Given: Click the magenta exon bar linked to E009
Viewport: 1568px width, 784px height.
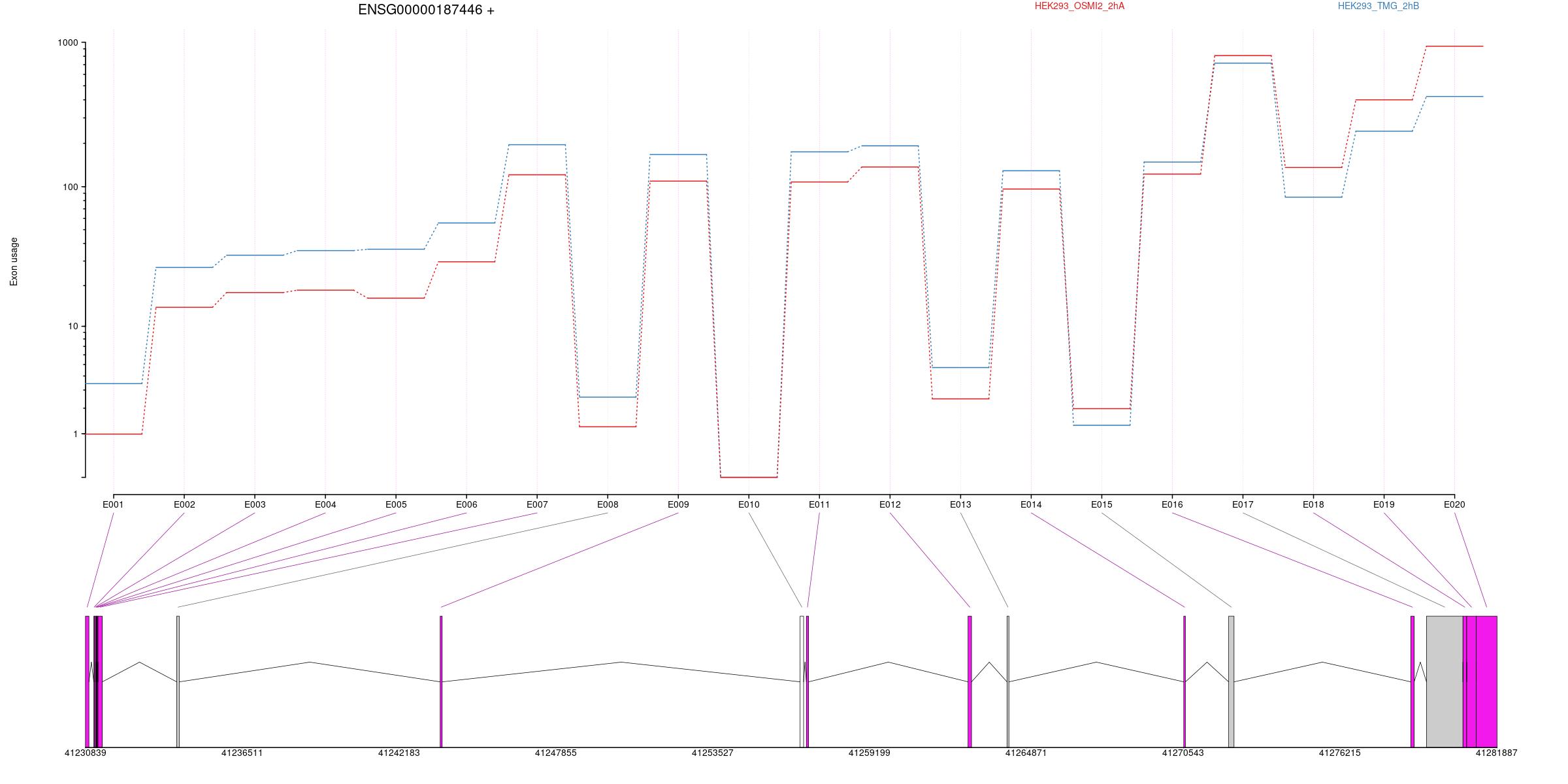Looking at the screenshot, I should point(441,681).
